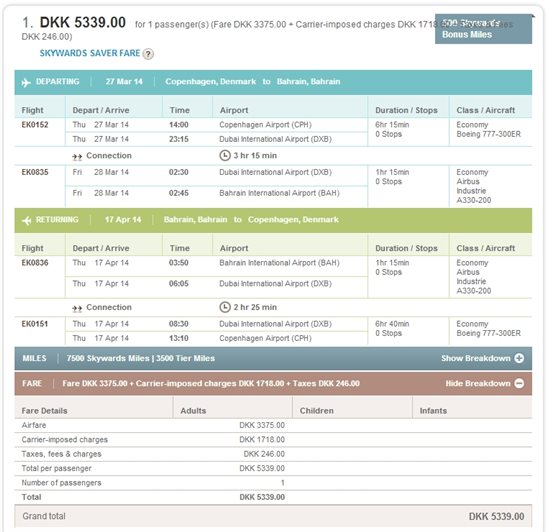Screen dimensions: 550x532
Task: Click the FARE bar label
Action: 32,383
